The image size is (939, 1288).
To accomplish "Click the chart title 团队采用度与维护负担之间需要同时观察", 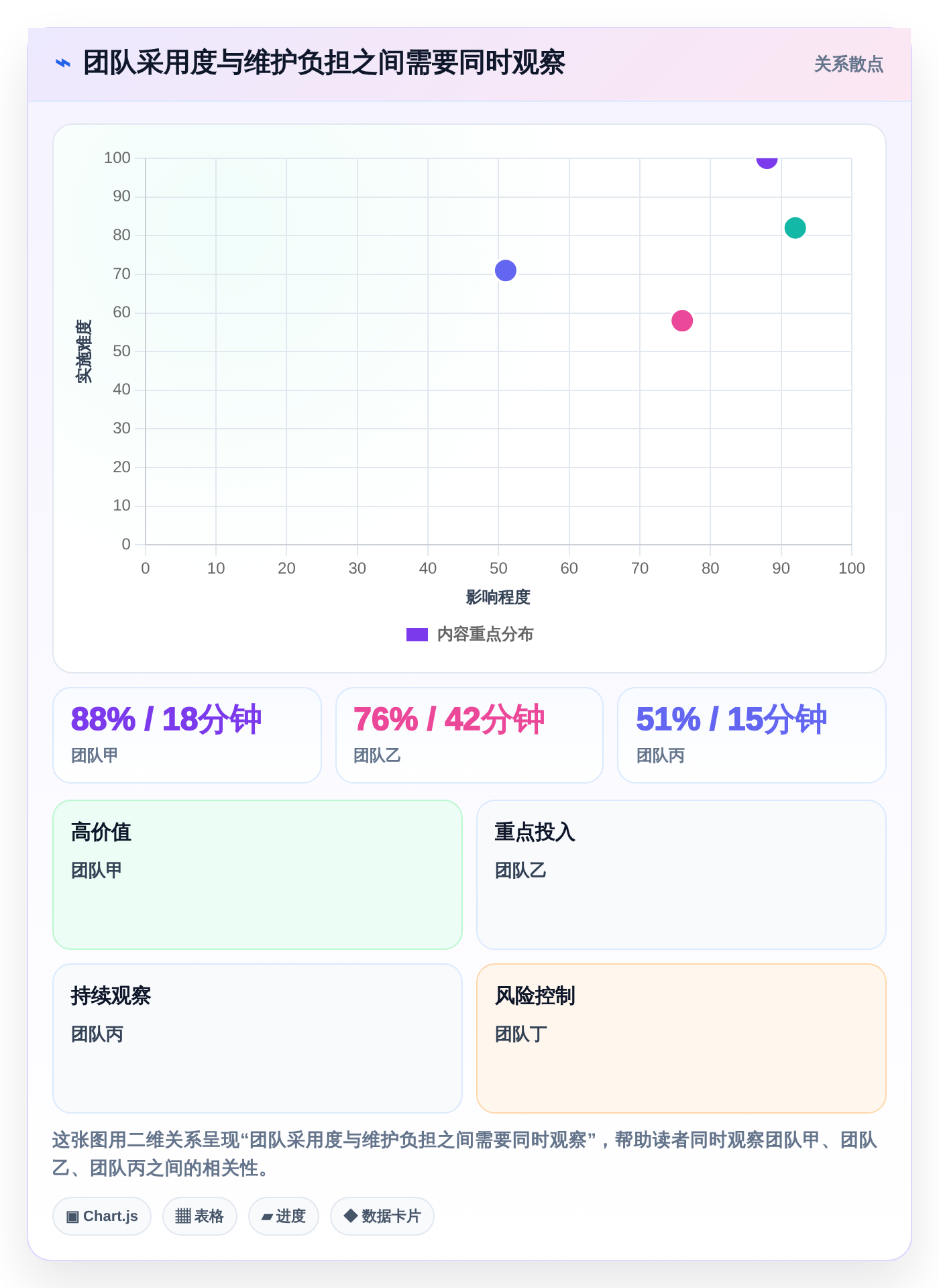I will tap(324, 63).
